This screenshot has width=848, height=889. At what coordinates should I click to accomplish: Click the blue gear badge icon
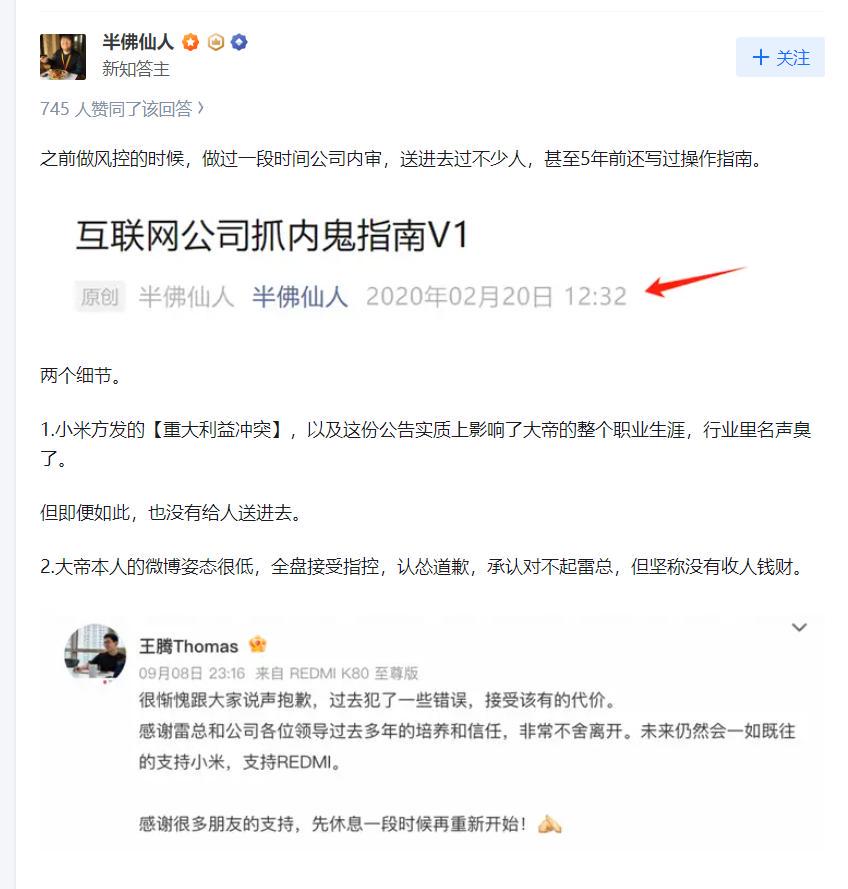point(239,42)
